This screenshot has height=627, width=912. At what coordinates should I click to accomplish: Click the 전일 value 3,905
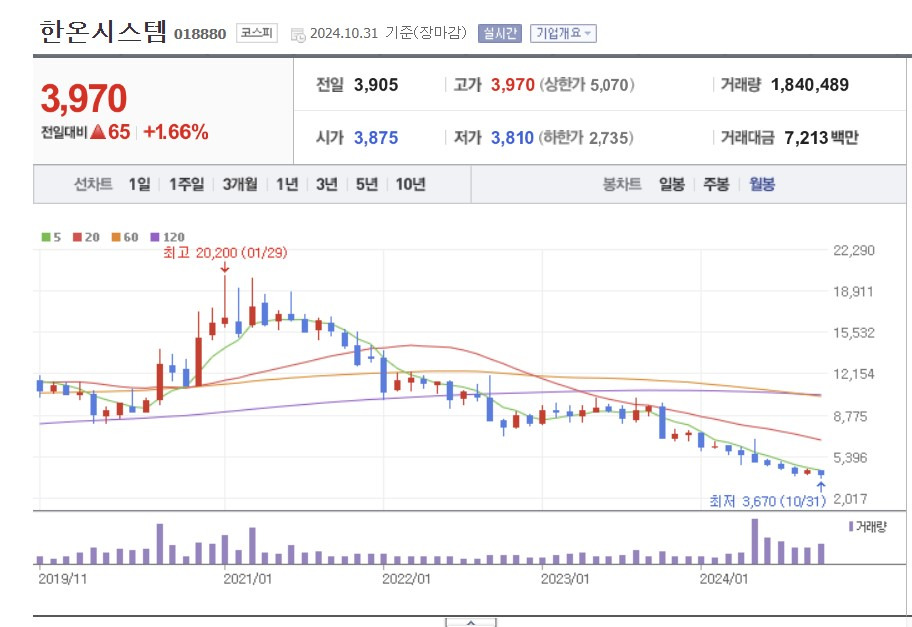coord(376,85)
